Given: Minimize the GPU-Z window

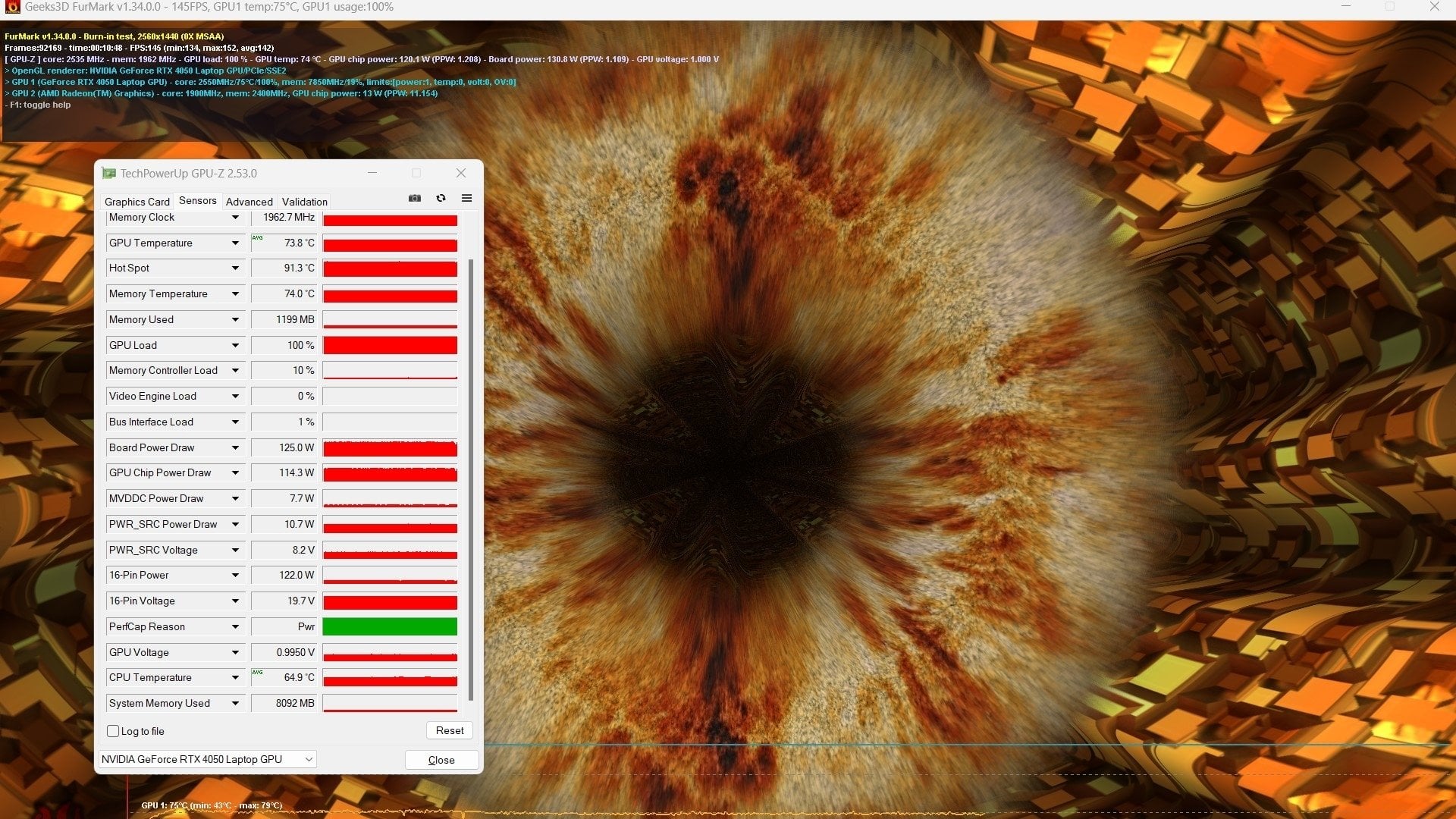Looking at the screenshot, I should tap(372, 173).
